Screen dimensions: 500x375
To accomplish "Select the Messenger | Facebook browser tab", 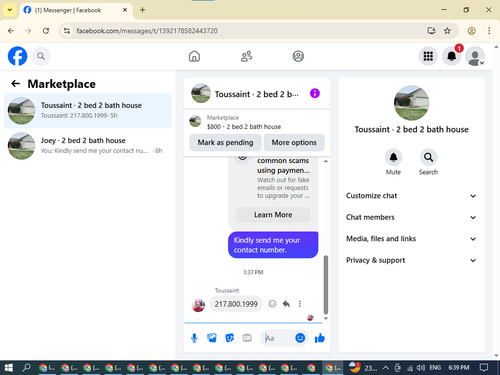I will (x=76, y=10).
